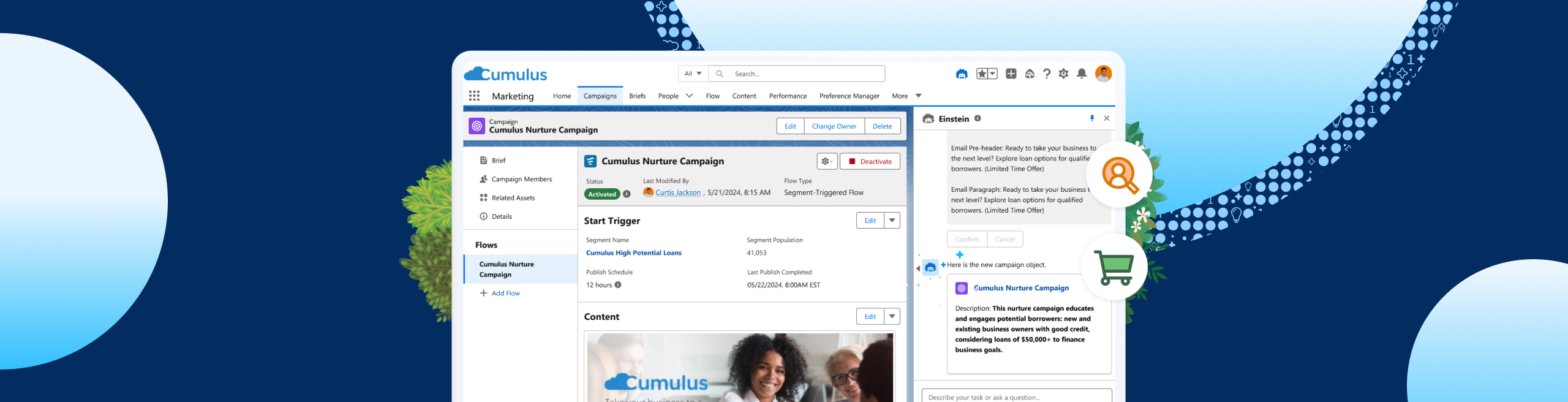Open Related Assets in the sidebar
The image size is (1568, 402).
click(508, 198)
